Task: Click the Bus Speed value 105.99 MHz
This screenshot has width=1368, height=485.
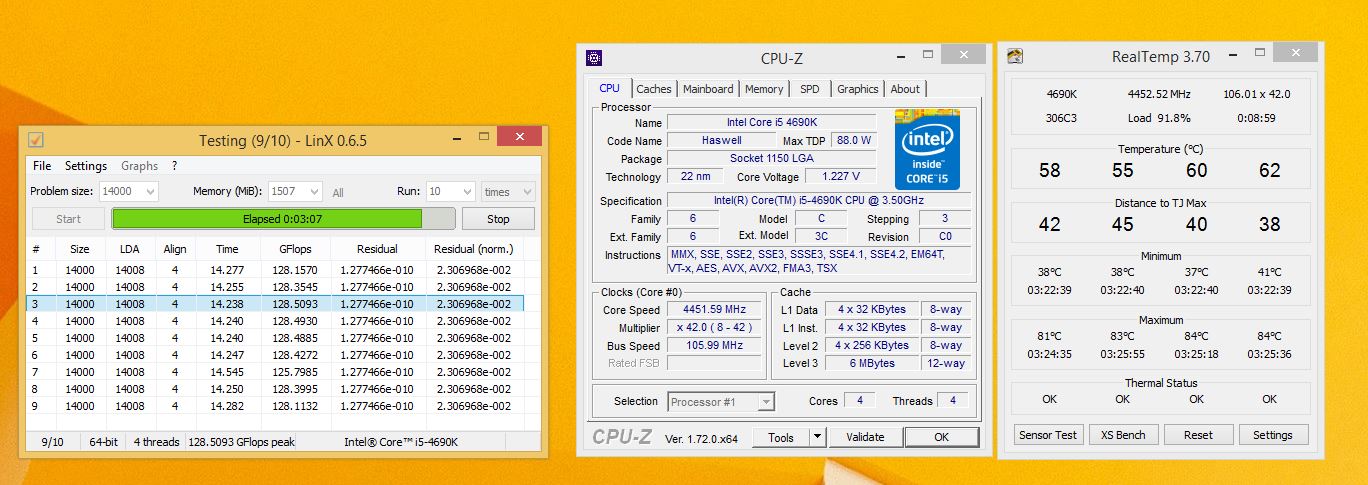Action: 713,346
